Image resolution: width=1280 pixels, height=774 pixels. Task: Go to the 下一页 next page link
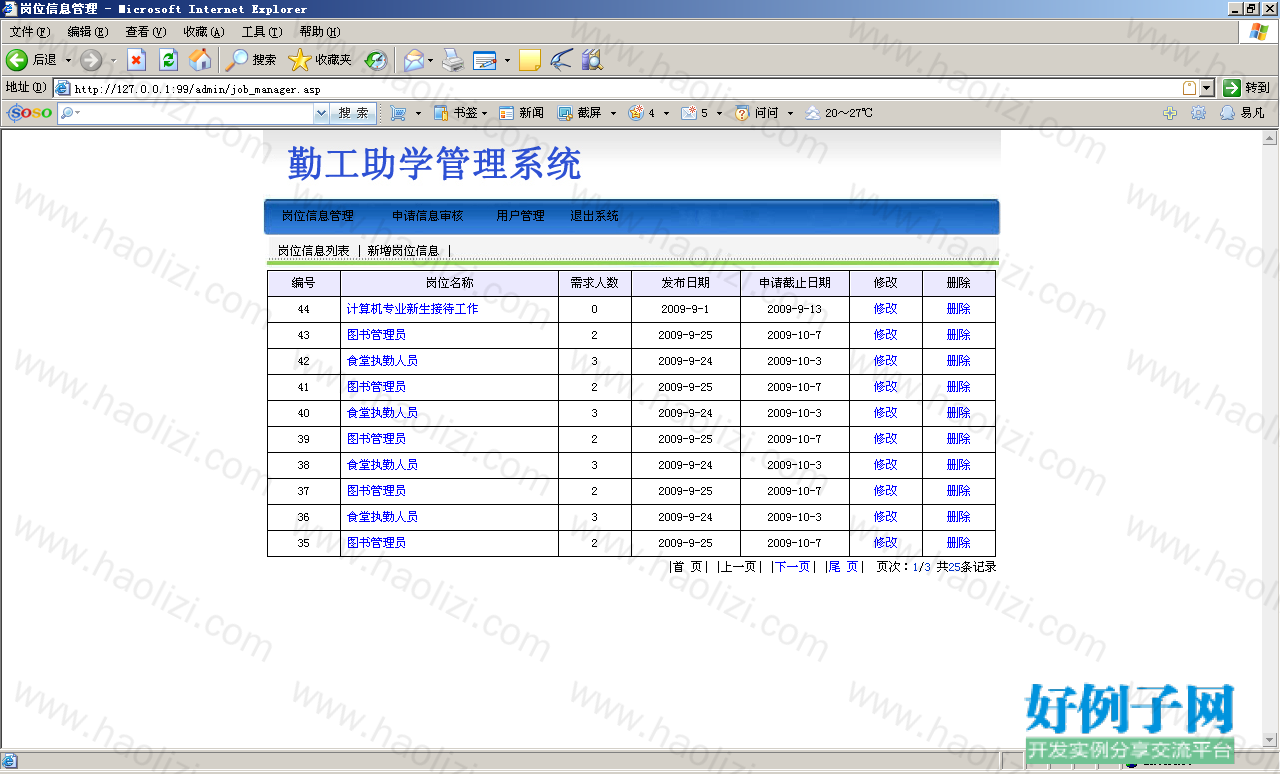pyautogui.click(x=793, y=567)
